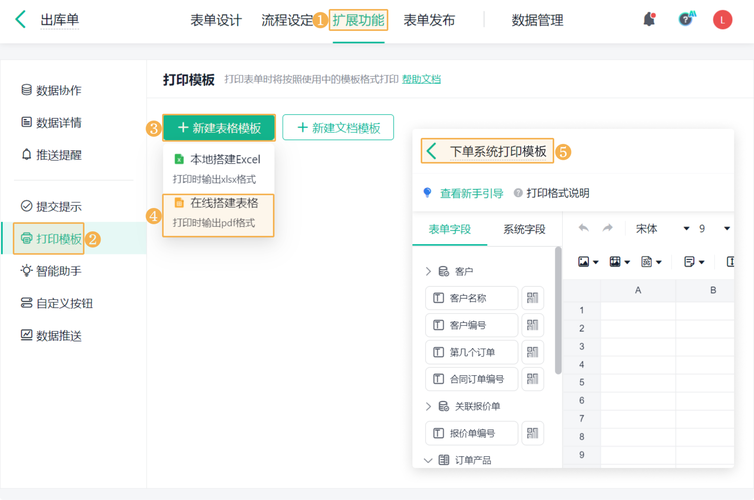Click 新建文档模板 button
Viewport: 754px width, 500px height.
point(338,127)
